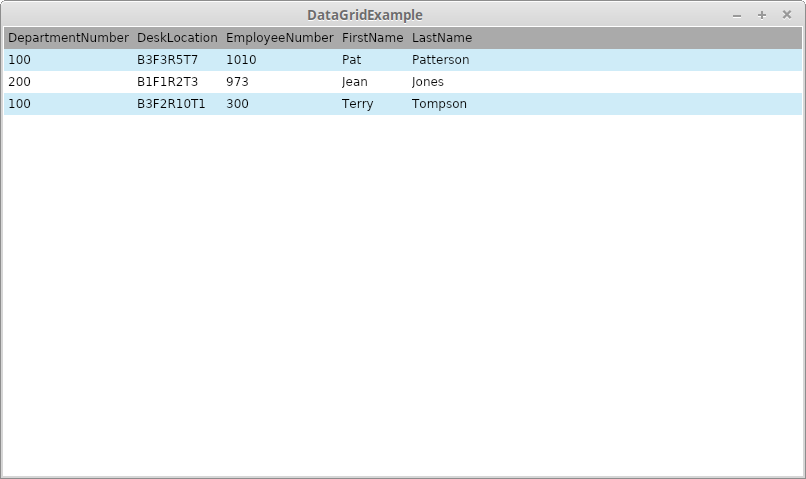Click the LastName column header
The height and width of the screenshot is (479, 806).
pos(441,38)
